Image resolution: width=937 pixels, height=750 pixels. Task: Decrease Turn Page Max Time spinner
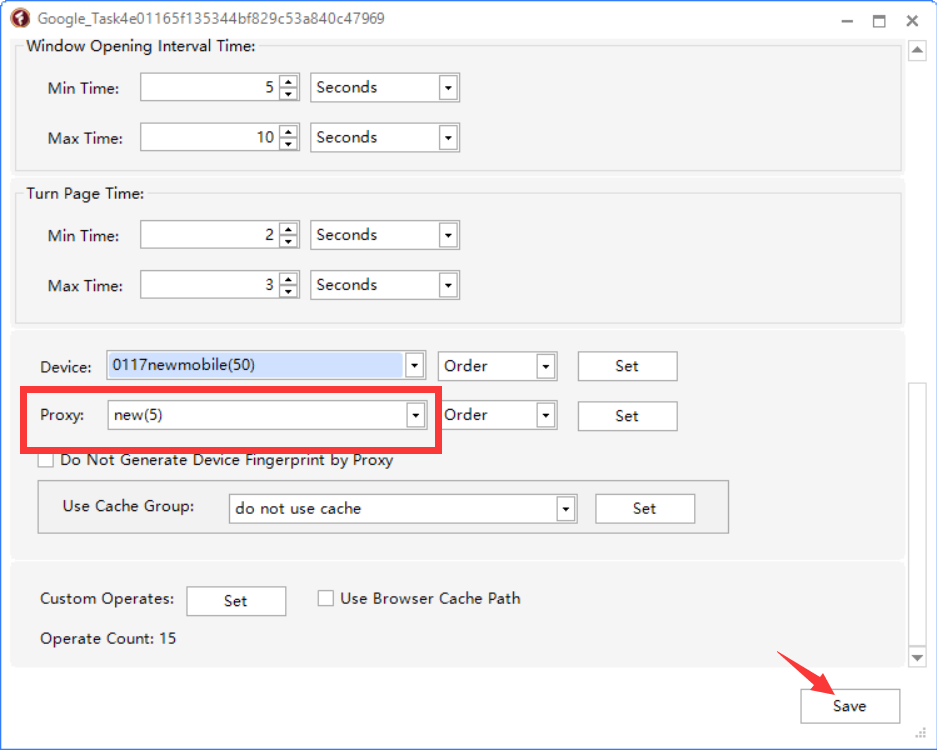click(289, 292)
